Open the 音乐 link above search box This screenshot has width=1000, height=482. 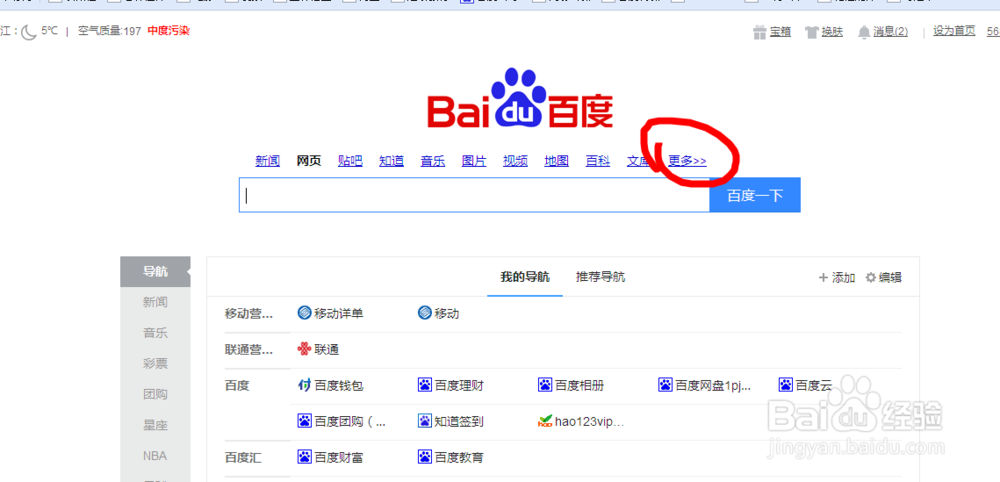tap(432, 161)
